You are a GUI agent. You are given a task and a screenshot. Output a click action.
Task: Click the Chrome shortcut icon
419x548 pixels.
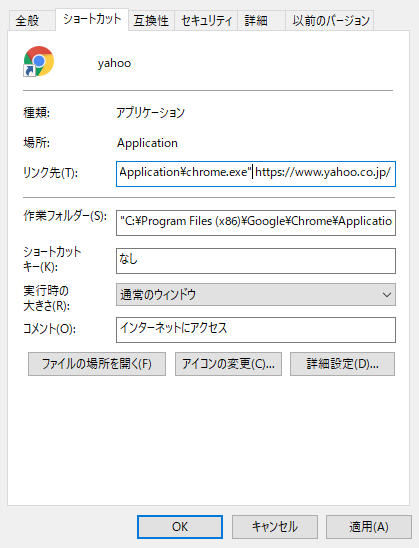[x=38, y=62]
